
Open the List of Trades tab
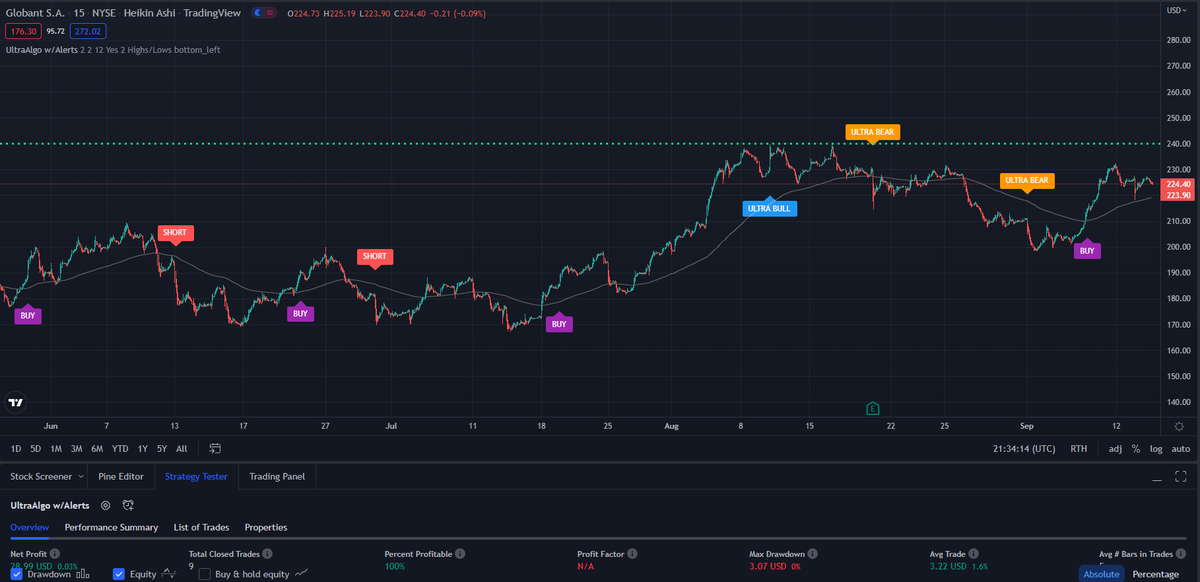(201, 527)
